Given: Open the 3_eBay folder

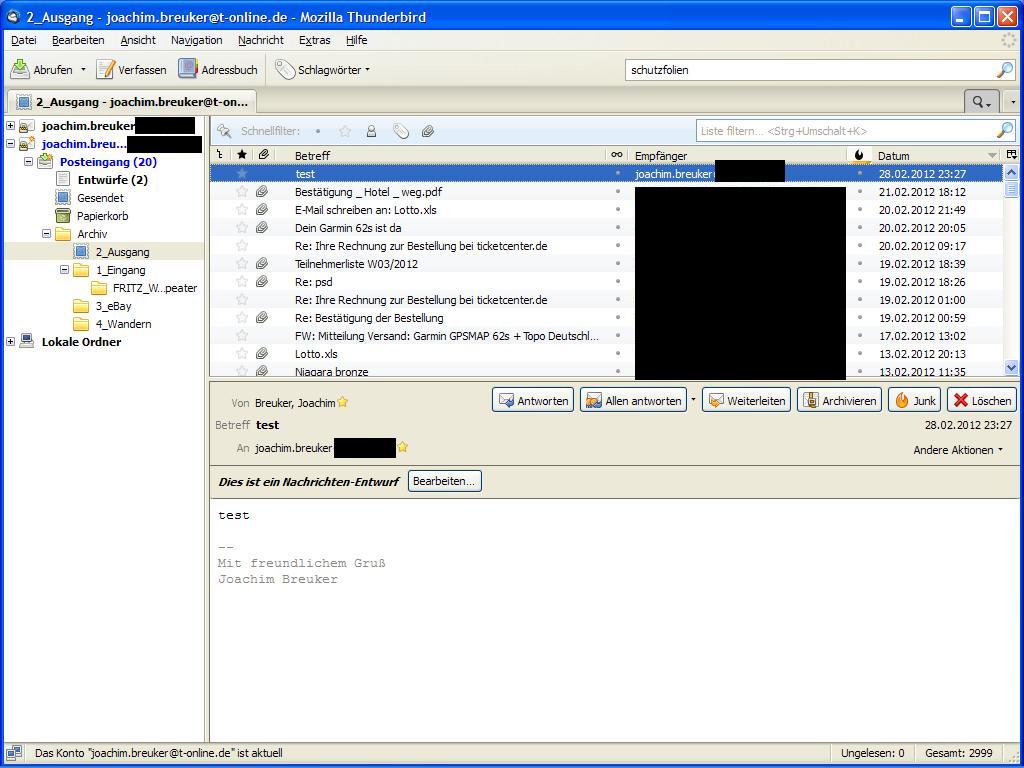Looking at the screenshot, I should tap(113, 306).
